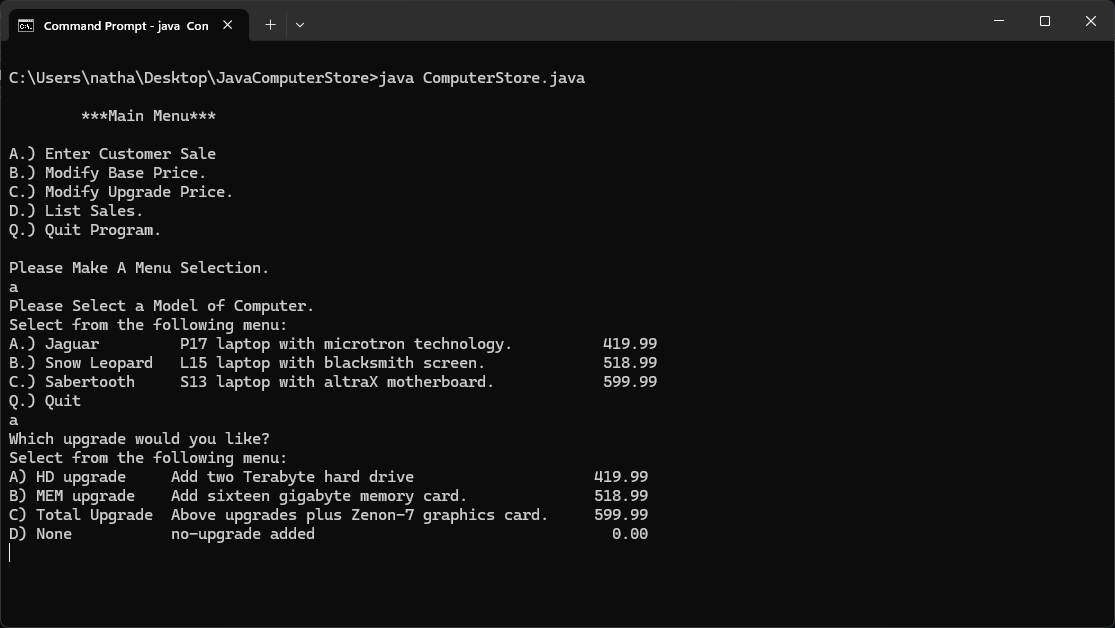Image resolution: width=1115 pixels, height=628 pixels.
Task: Close the Command Prompt window
Action: (x=1090, y=21)
